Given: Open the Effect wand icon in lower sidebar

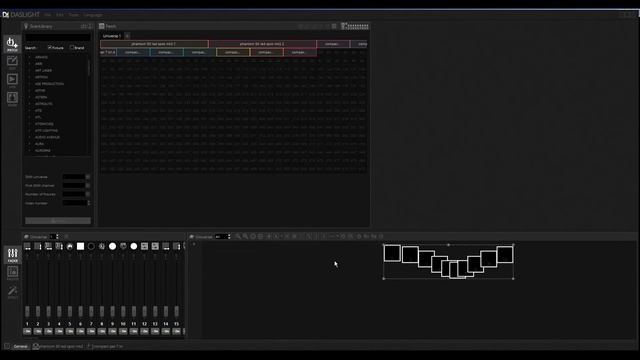Looking at the screenshot, I should click(12, 291).
